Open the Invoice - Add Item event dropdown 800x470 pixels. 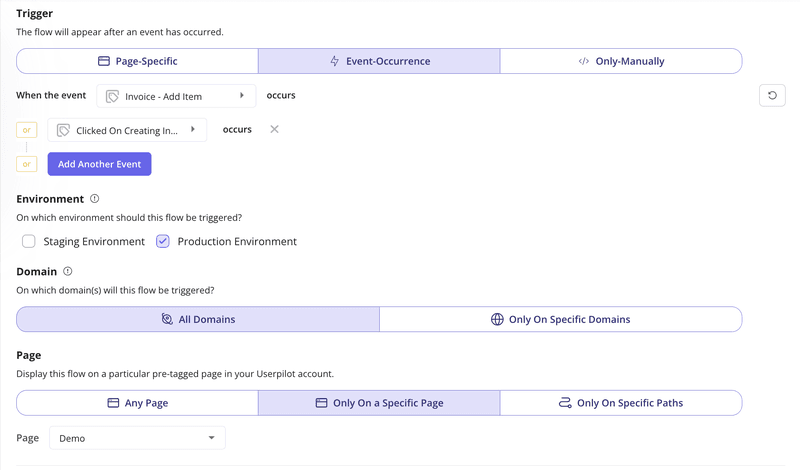(176, 96)
